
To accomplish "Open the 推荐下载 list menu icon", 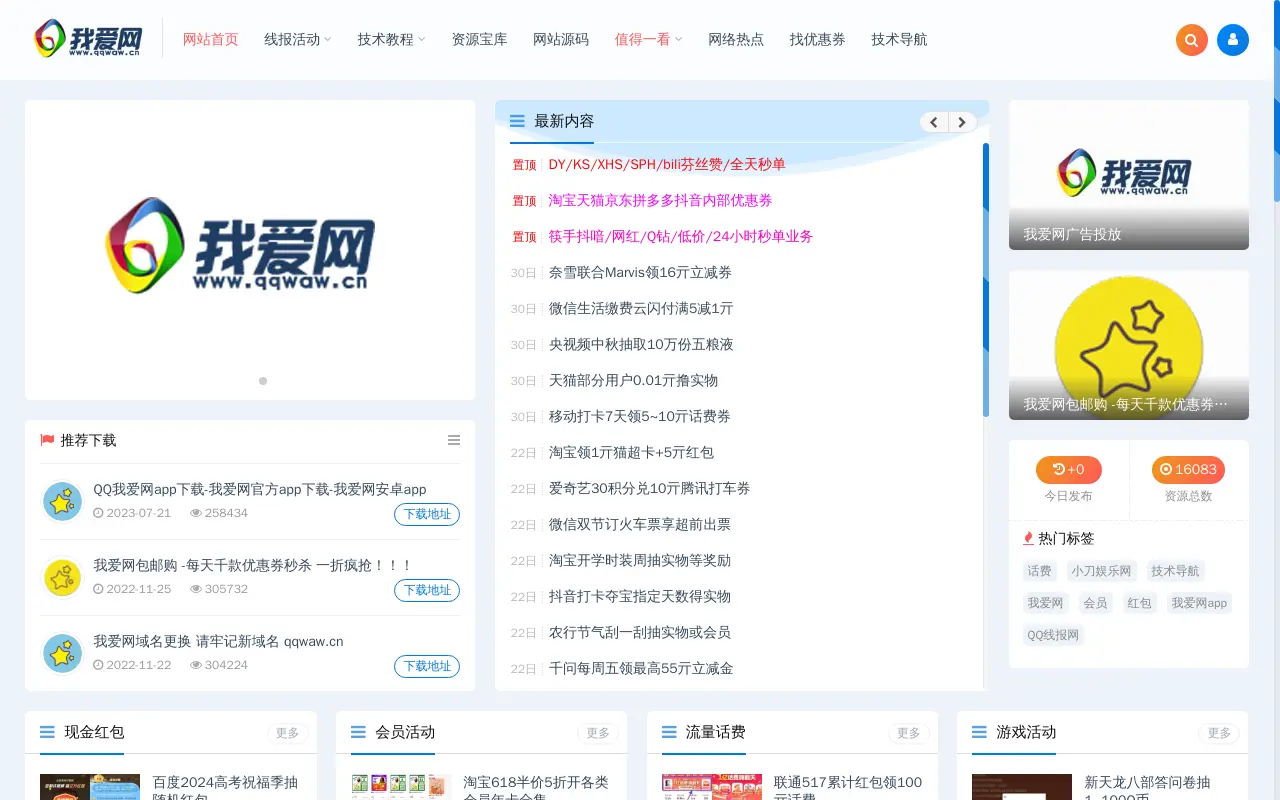I will pyautogui.click(x=454, y=440).
